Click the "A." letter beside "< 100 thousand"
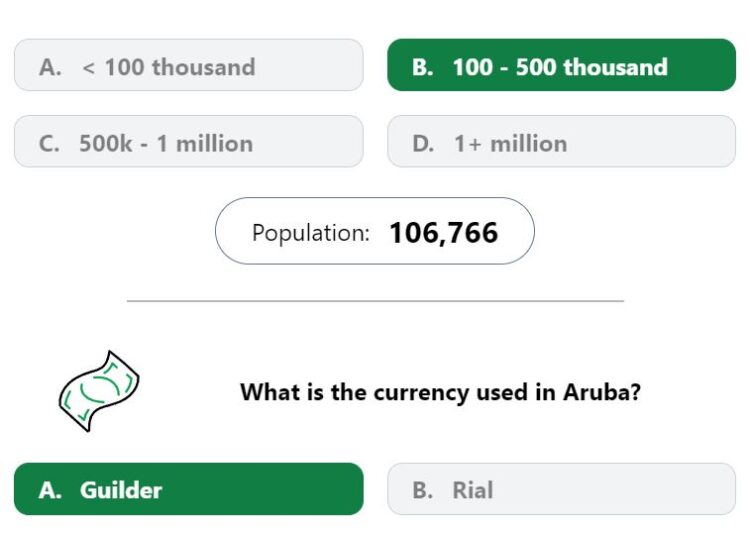The height and width of the screenshot is (536, 750). tap(50, 67)
